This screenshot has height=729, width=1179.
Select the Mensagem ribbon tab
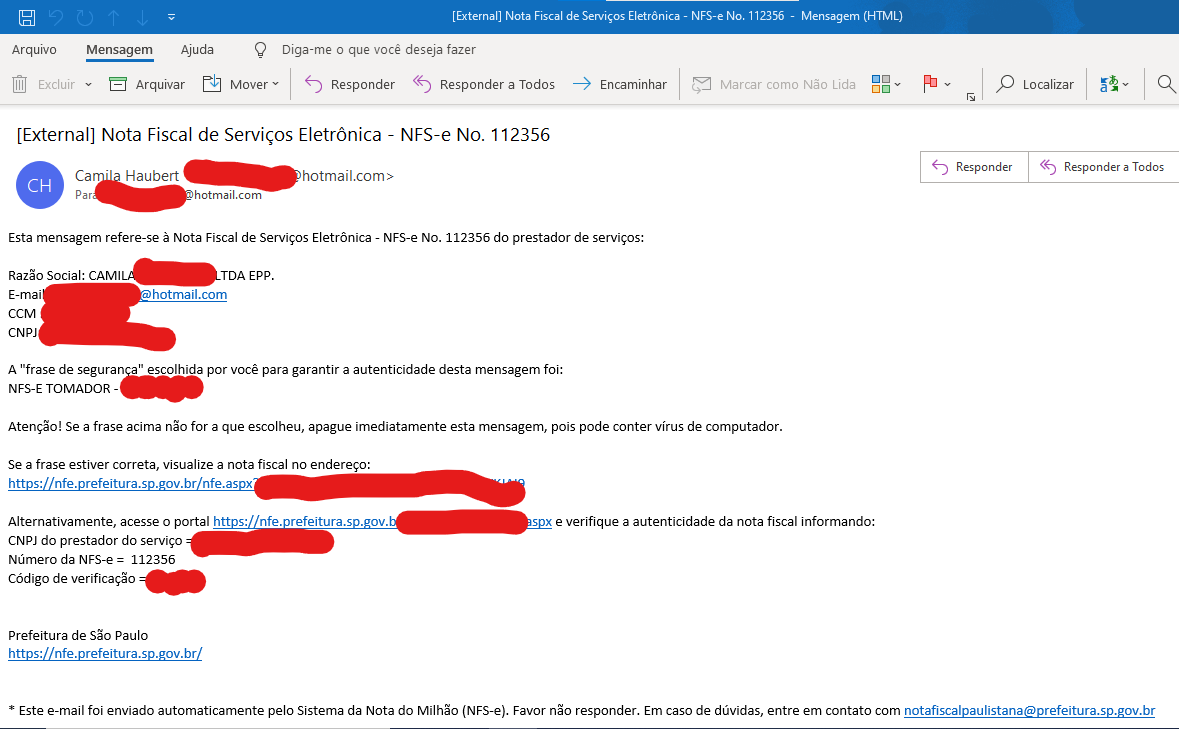(x=119, y=50)
